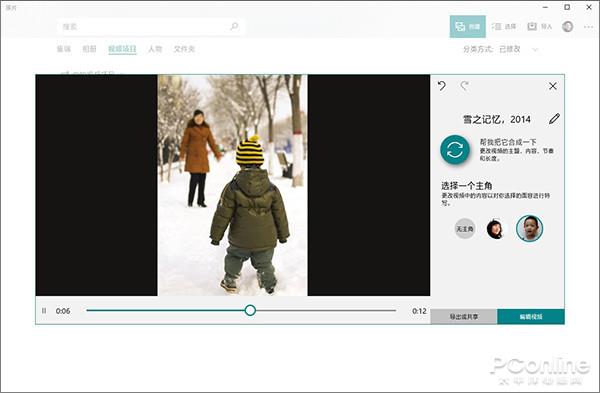Click the 导入 (Import) toolbar button
This screenshot has width=600, height=393.
coord(540,26)
